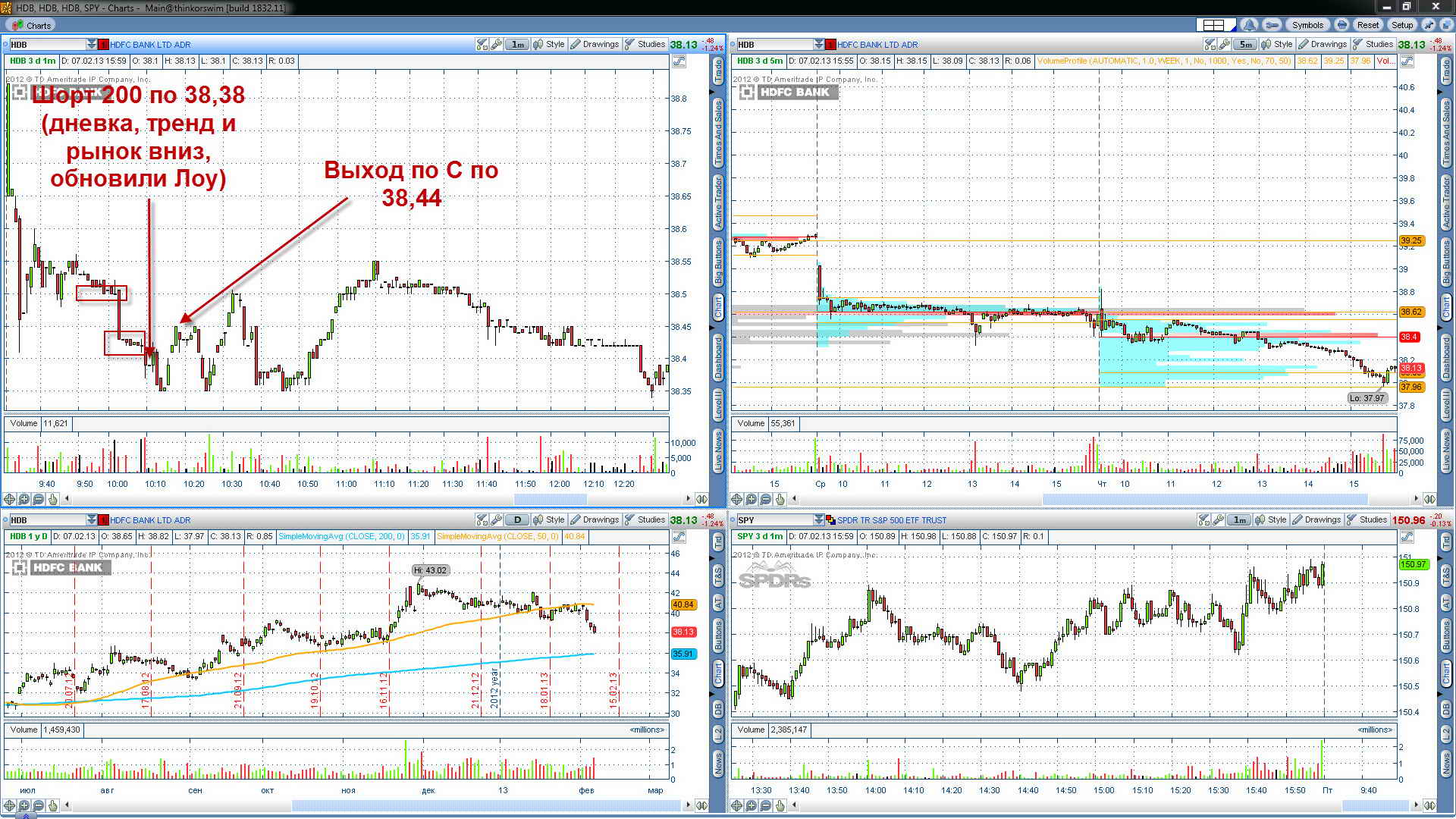Click the print icon in top toolbar
The width and height of the screenshot is (1456, 819).
point(1341,25)
